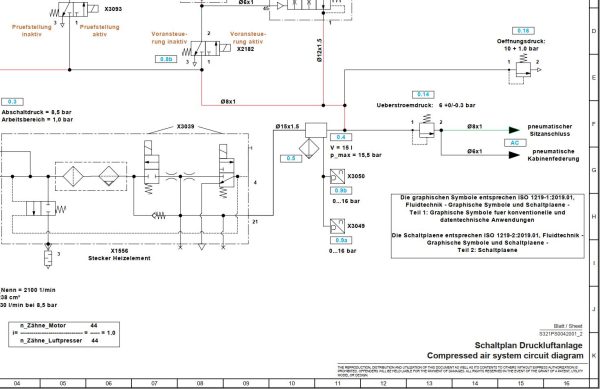Image resolution: width=600 pixels, height=389 pixels.
Task: Click the 0.4 reference tag
Action: [x=341, y=137]
